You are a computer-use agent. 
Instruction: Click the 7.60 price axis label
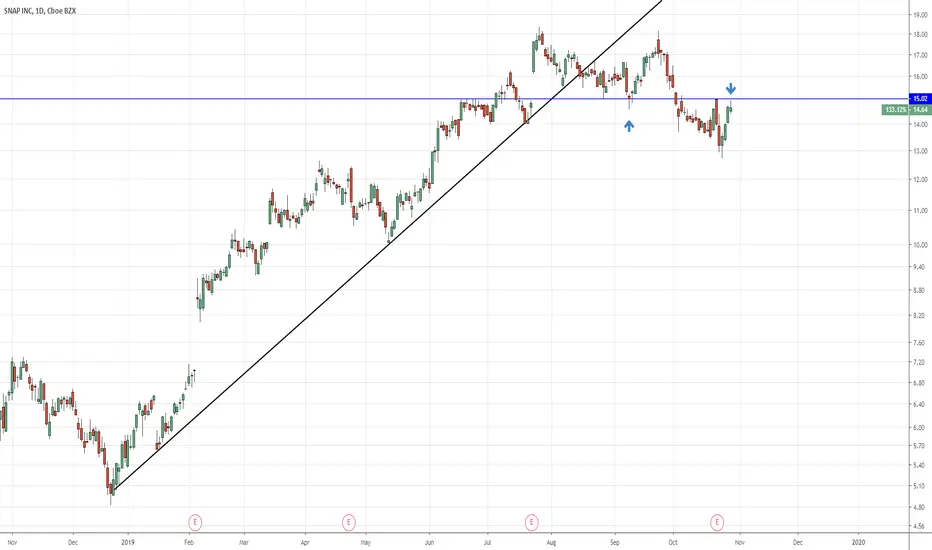pyautogui.click(x=920, y=342)
